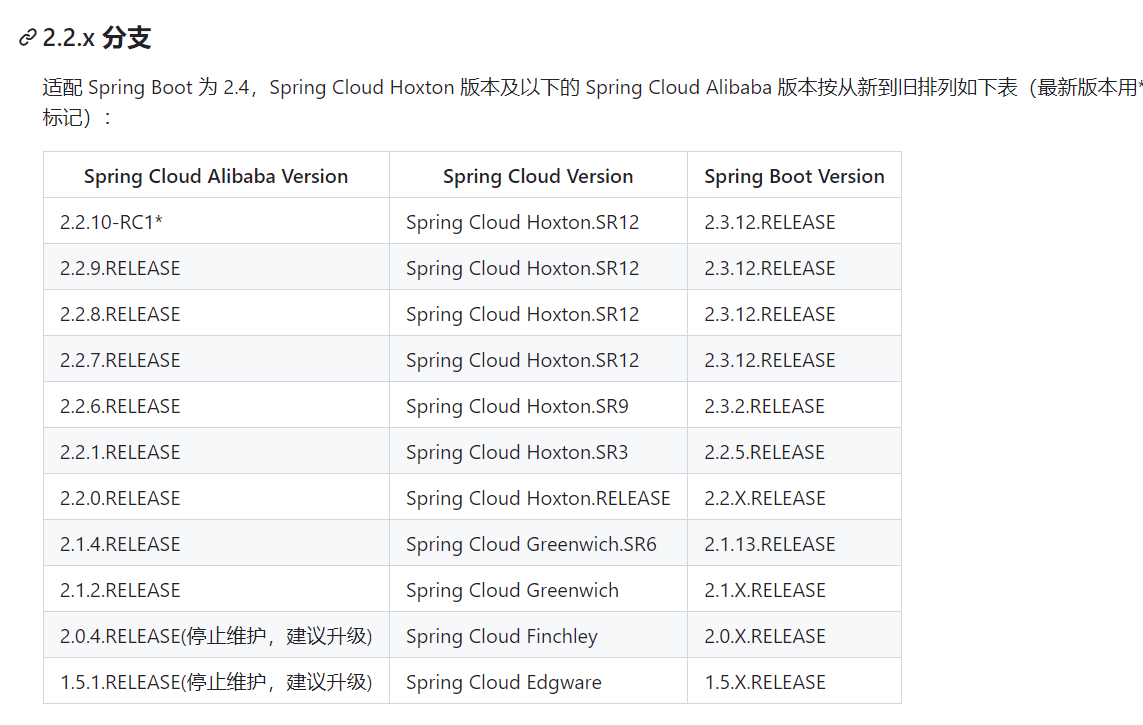This screenshot has width=1143, height=725.
Task: Select 2.3.12.RELEASE in the 2.2.8.RELEASE row
Action: (794, 313)
